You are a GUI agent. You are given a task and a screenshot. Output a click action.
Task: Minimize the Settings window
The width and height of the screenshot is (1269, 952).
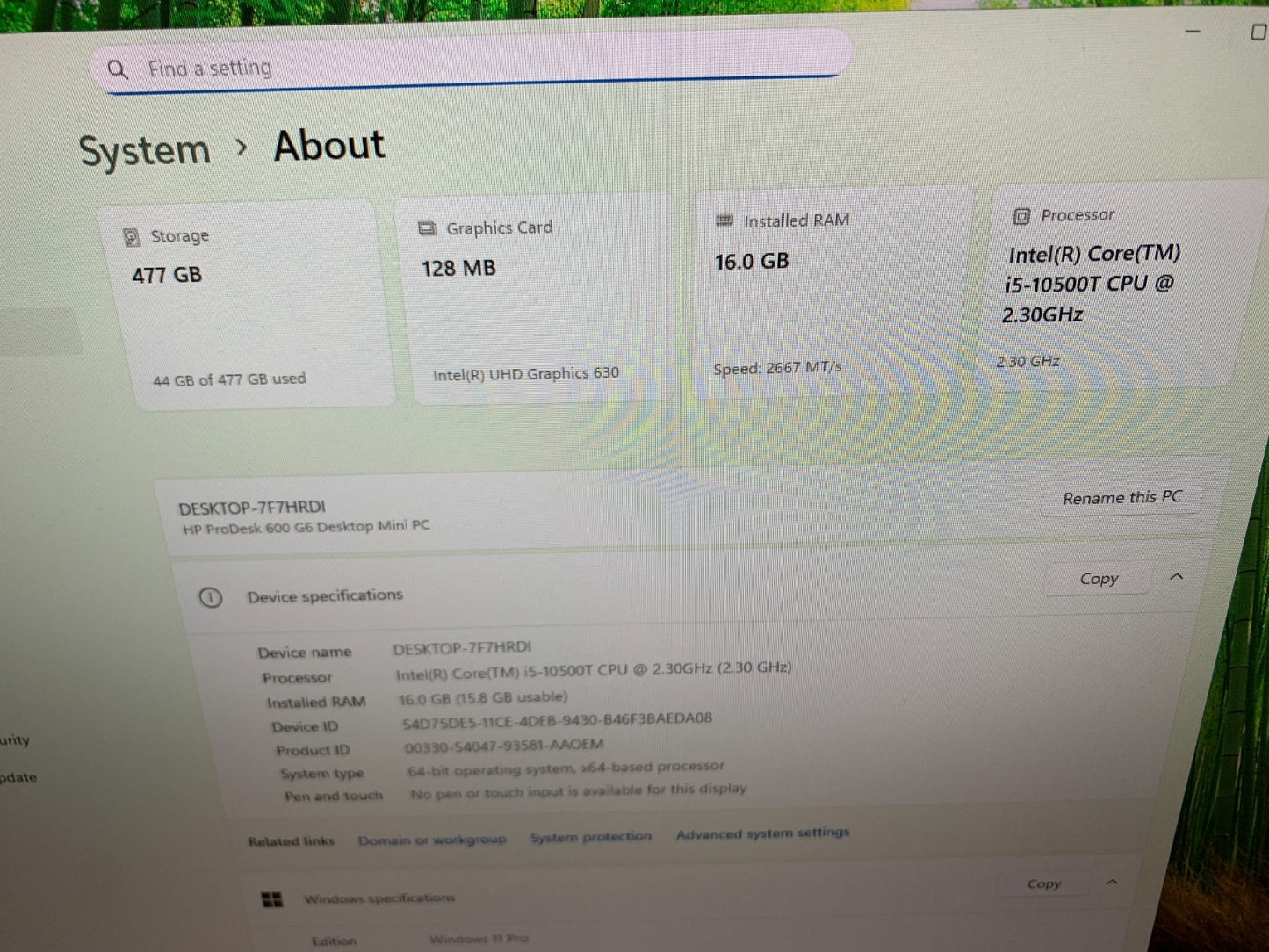pyautogui.click(x=1193, y=32)
